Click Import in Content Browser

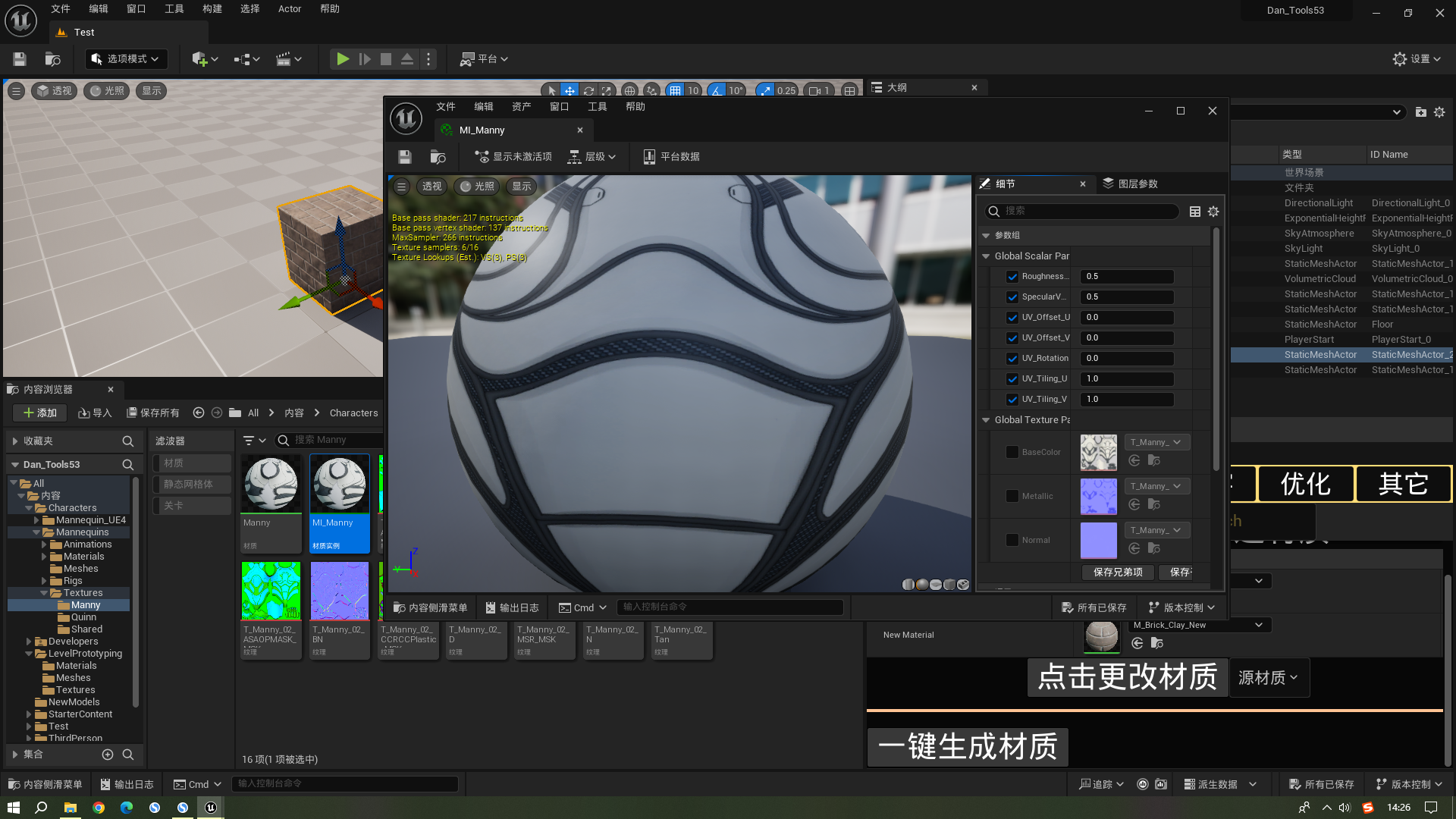(95, 413)
